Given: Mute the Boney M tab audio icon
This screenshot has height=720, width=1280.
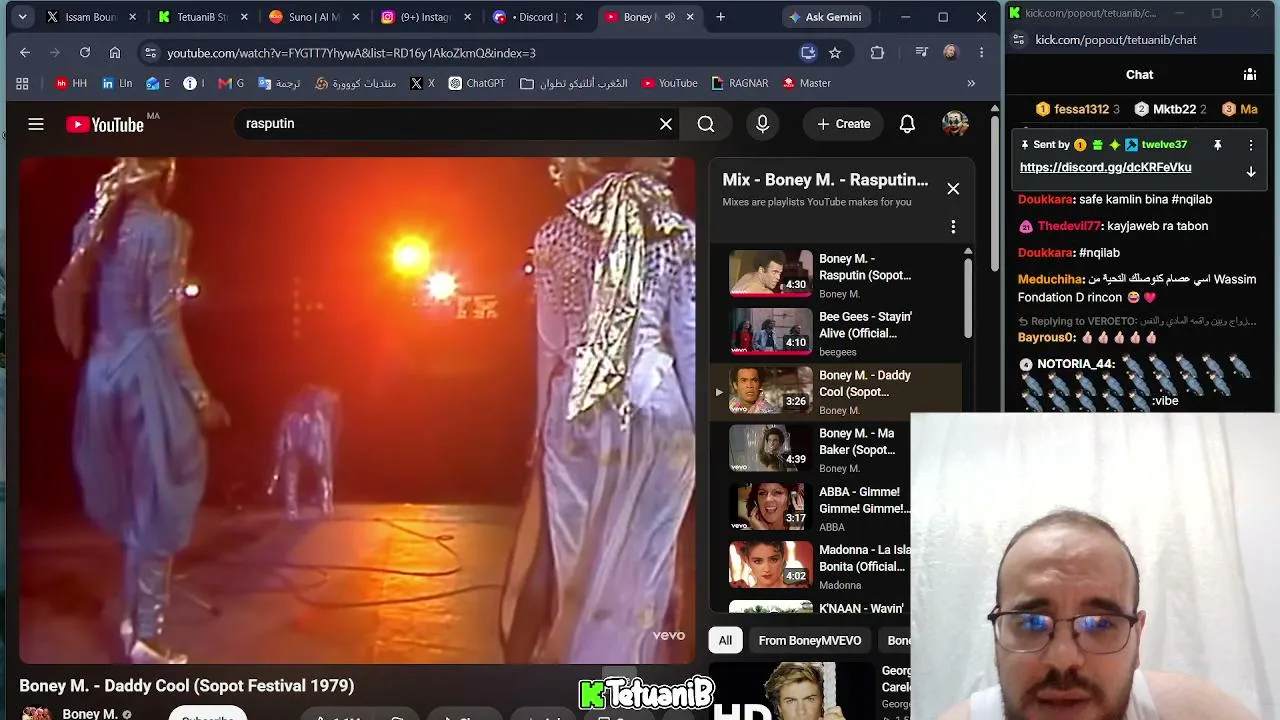Looking at the screenshot, I should (x=670, y=17).
